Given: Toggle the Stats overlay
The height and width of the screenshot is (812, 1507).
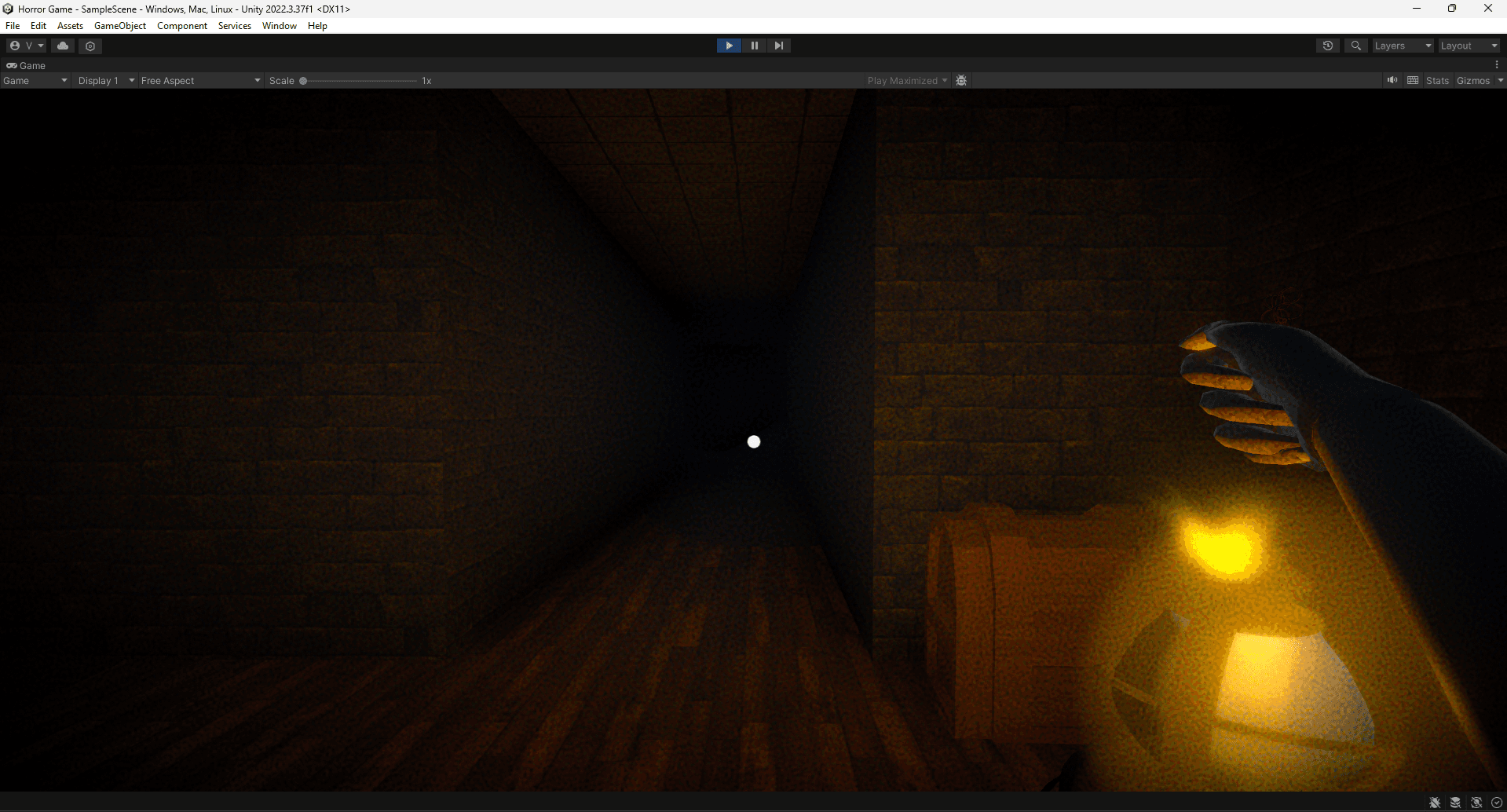Looking at the screenshot, I should tap(1437, 79).
